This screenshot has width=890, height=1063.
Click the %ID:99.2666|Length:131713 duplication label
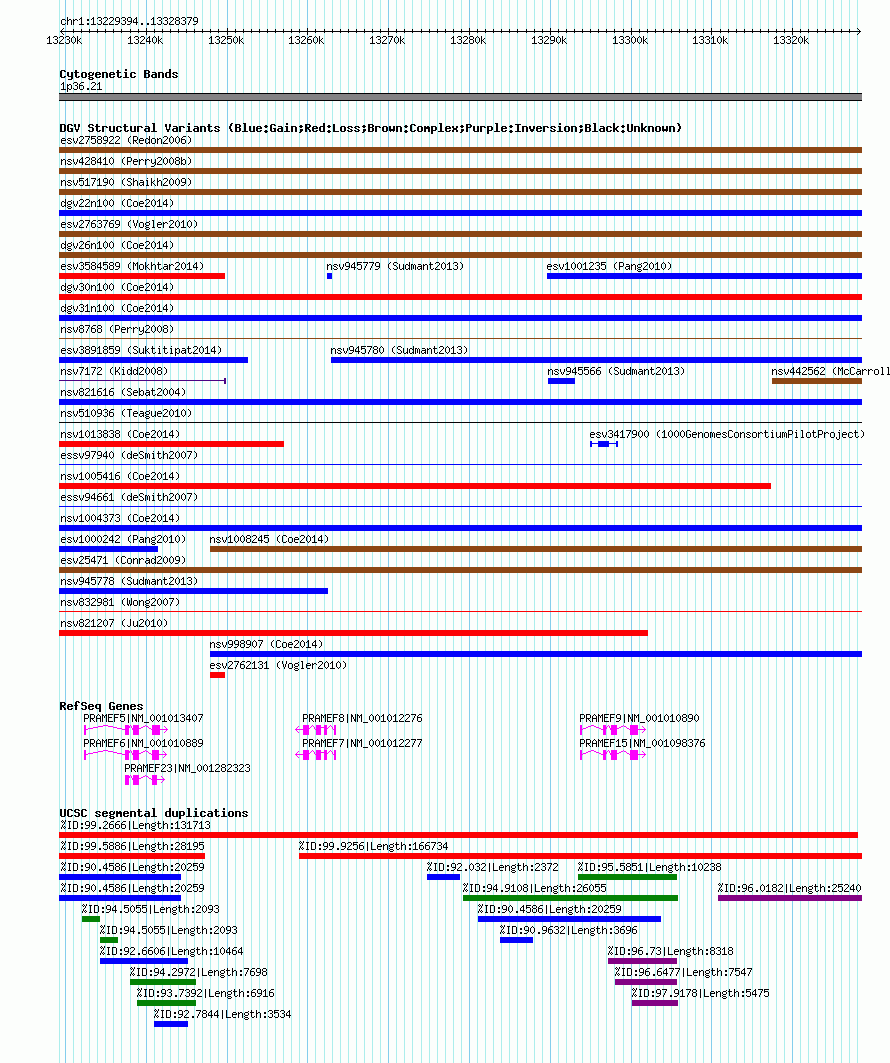[135, 826]
